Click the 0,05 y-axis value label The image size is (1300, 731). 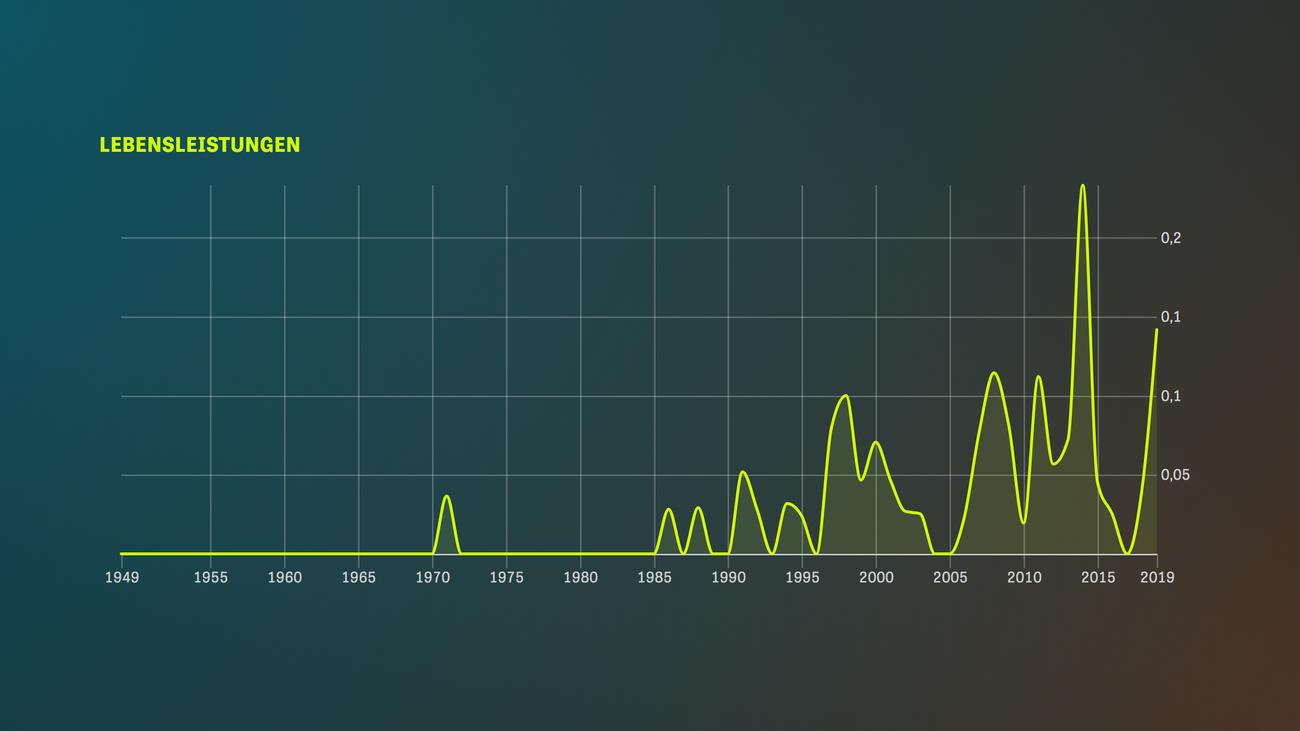pos(1175,475)
